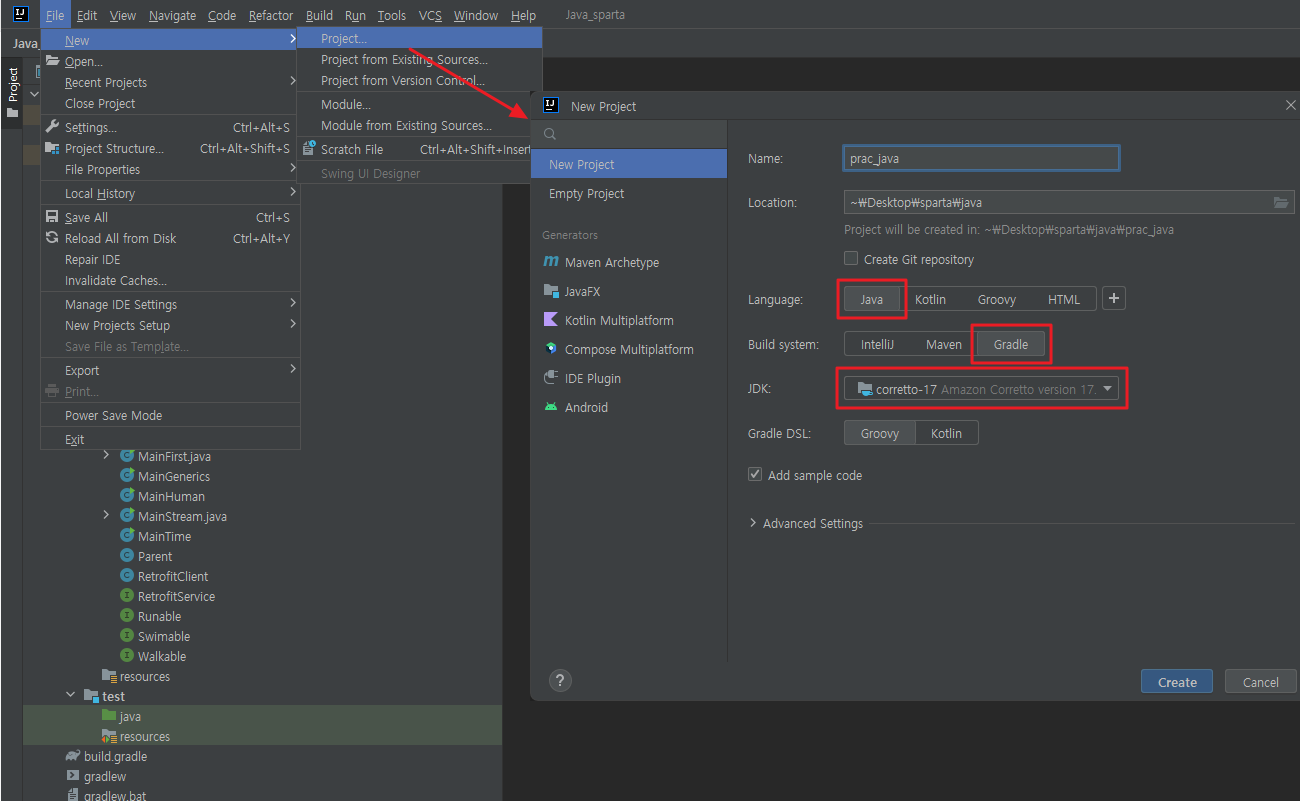Uncheck Add sample code checkbox
This screenshot has height=801, width=1300.
[755, 475]
